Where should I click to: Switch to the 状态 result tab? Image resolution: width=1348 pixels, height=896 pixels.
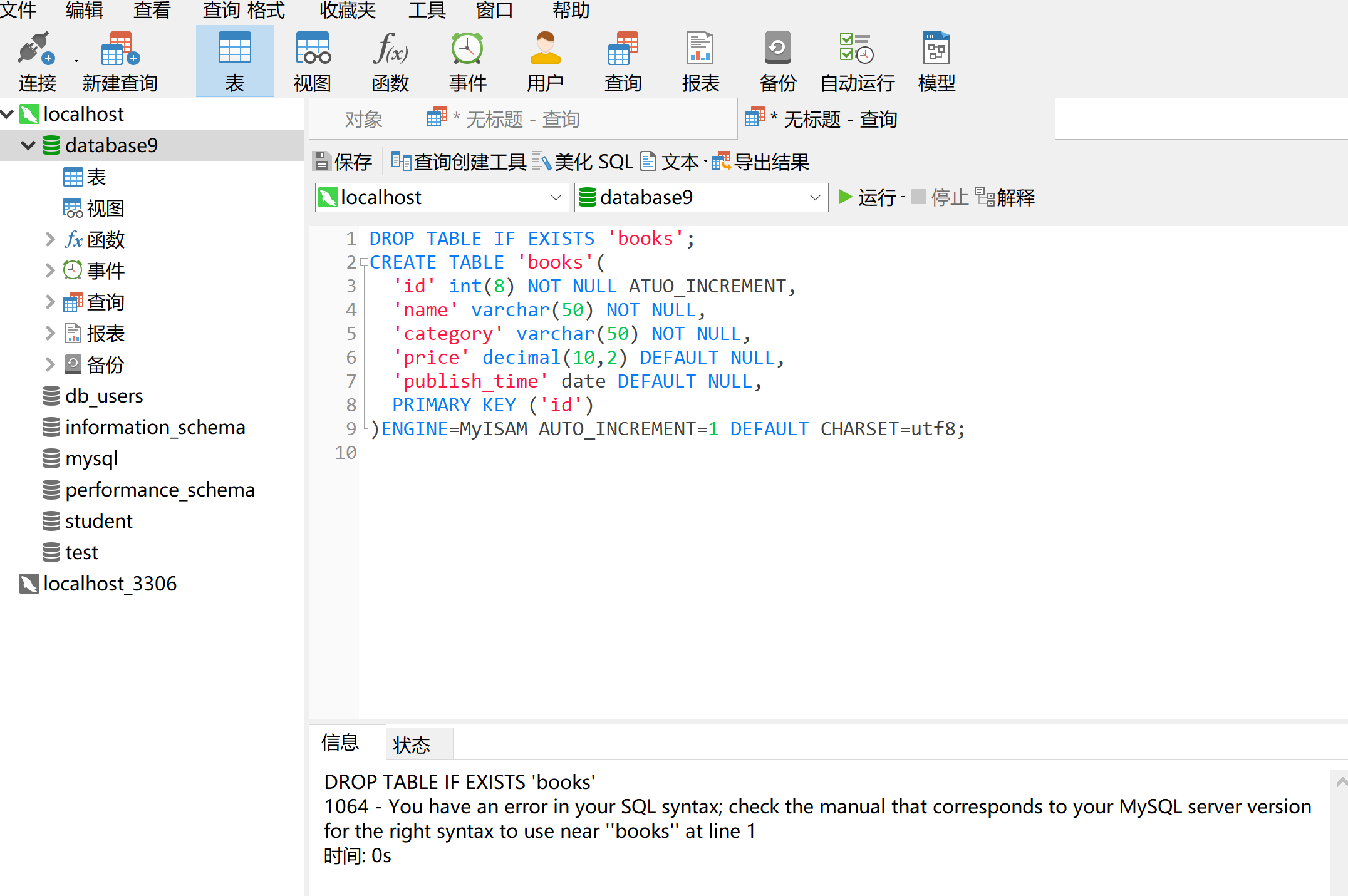pos(419,744)
